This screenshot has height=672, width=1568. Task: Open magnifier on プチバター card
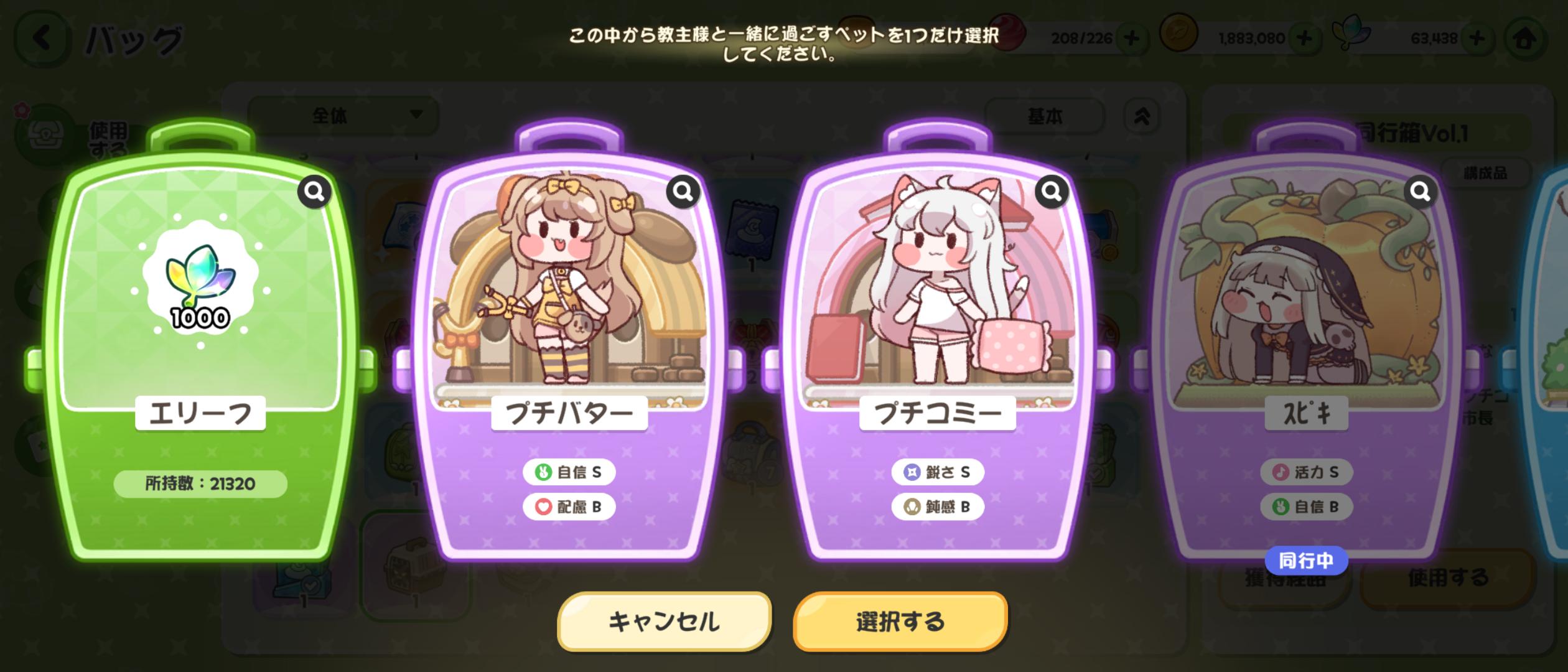683,192
